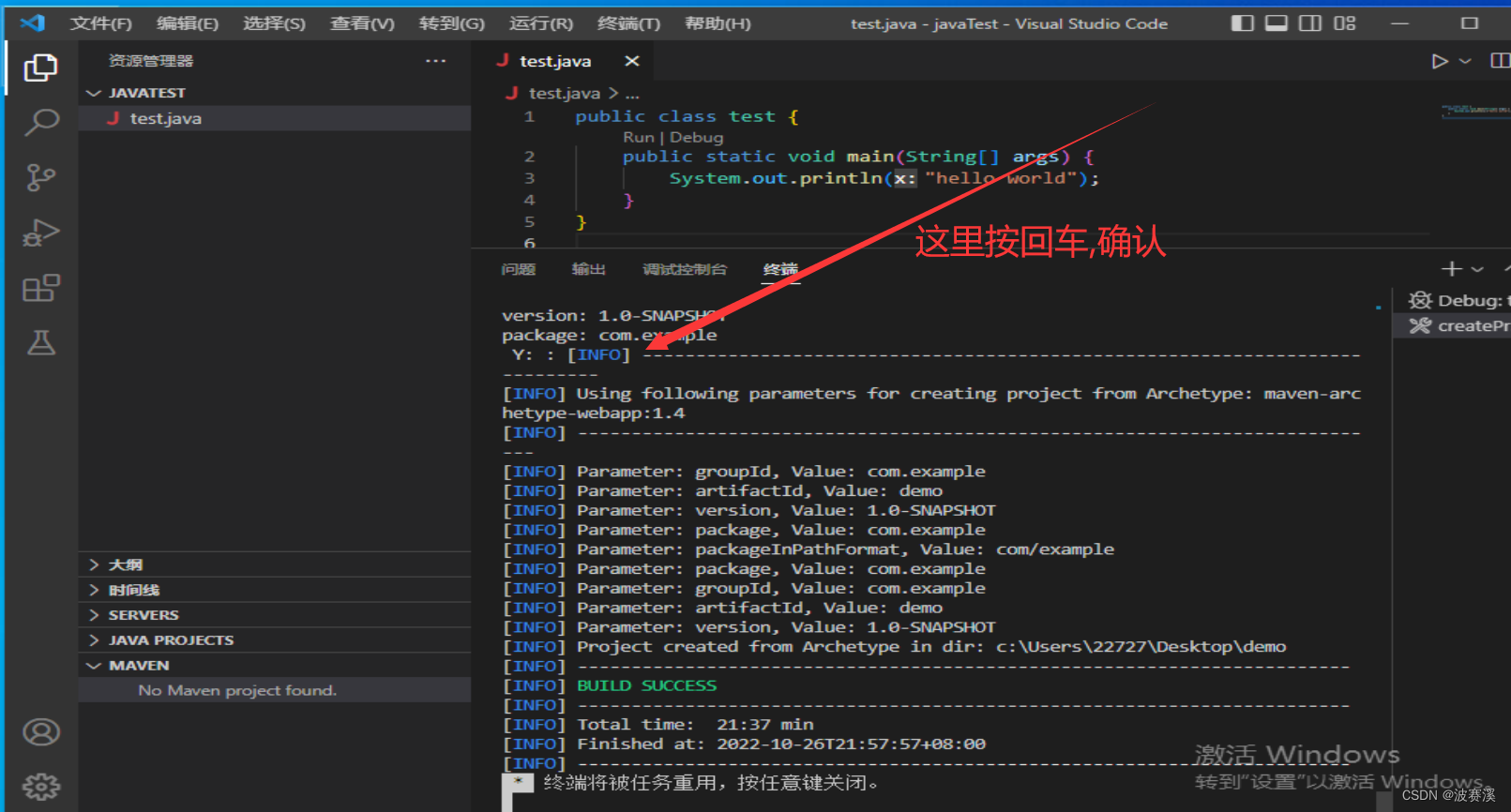Click the VS Code logo icon
Viewport: 1511px width, 812px height.
coord(32,23)
